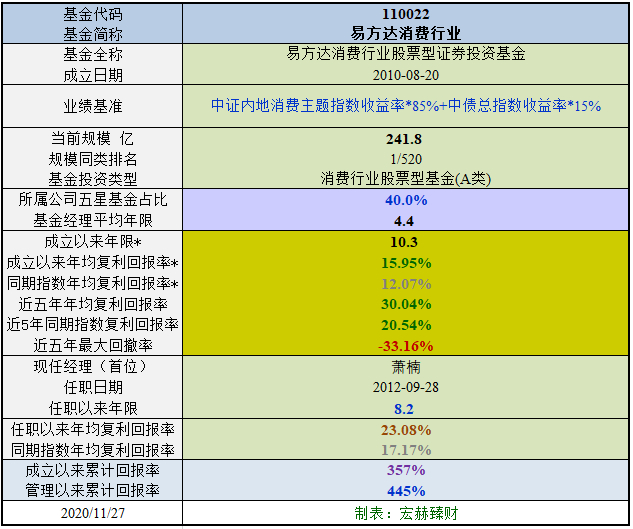Click the label 基金投资类型
The width and height of the screenshot is (633, 529).
tap(93, 179)
